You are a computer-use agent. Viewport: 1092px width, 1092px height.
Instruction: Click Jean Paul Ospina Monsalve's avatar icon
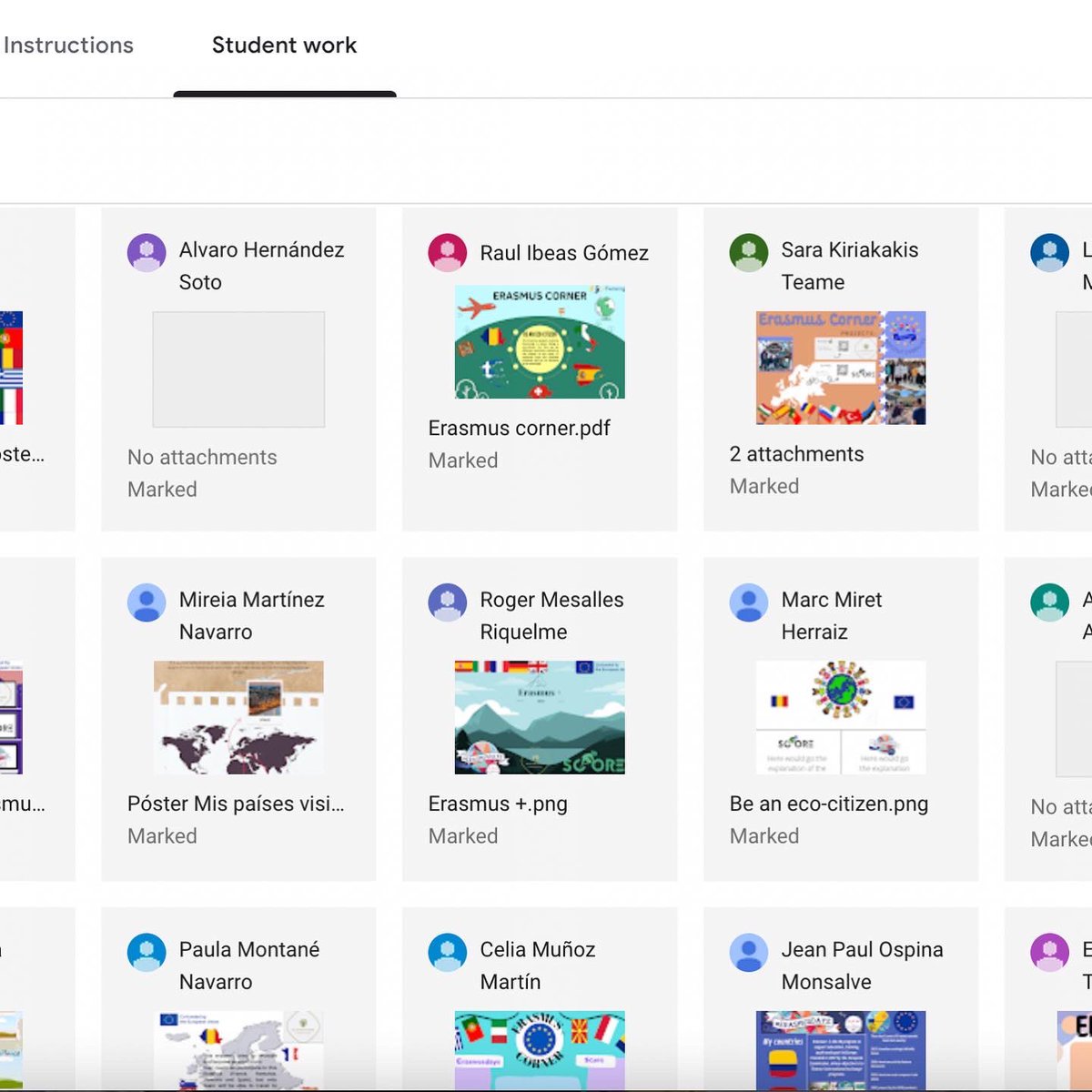(749, 952)
